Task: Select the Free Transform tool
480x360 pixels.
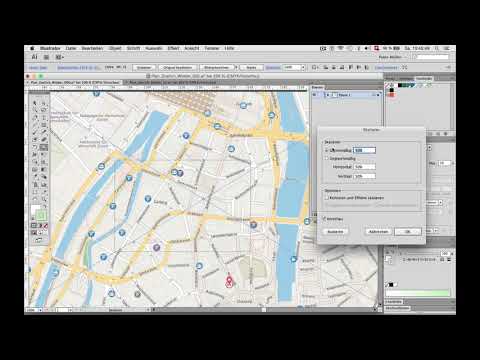Action: click(x=44, y=155)
